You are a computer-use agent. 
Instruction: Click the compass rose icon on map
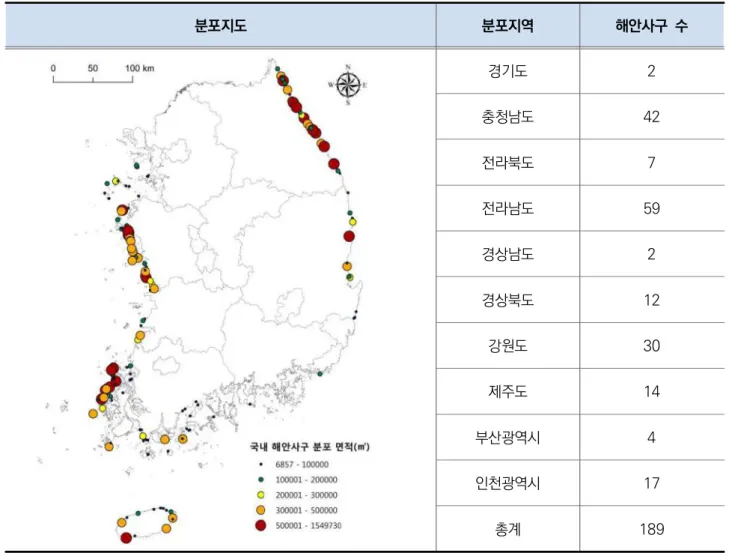(348, 85)
